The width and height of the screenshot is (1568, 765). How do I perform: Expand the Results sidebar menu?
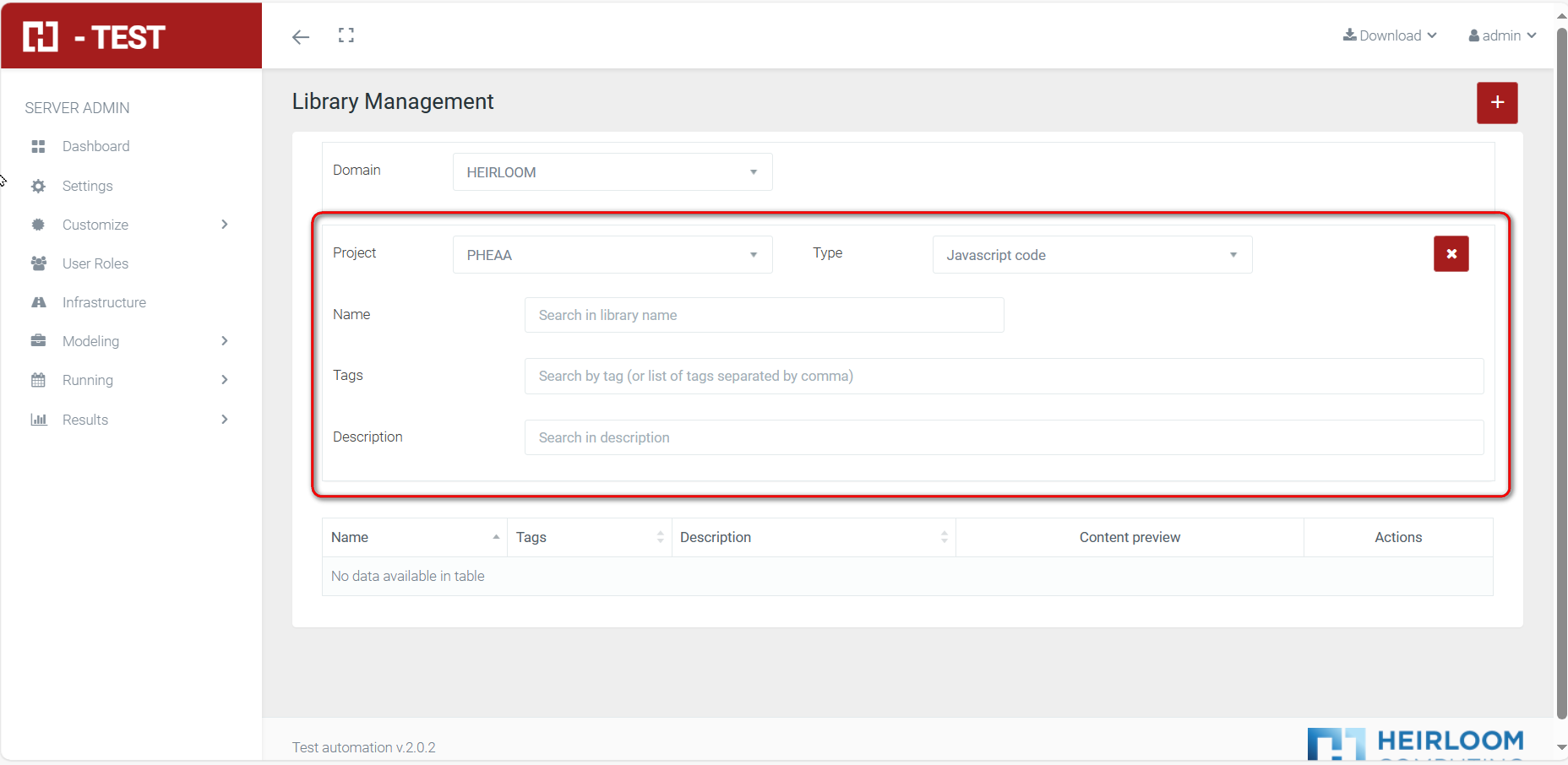[127, 420]
